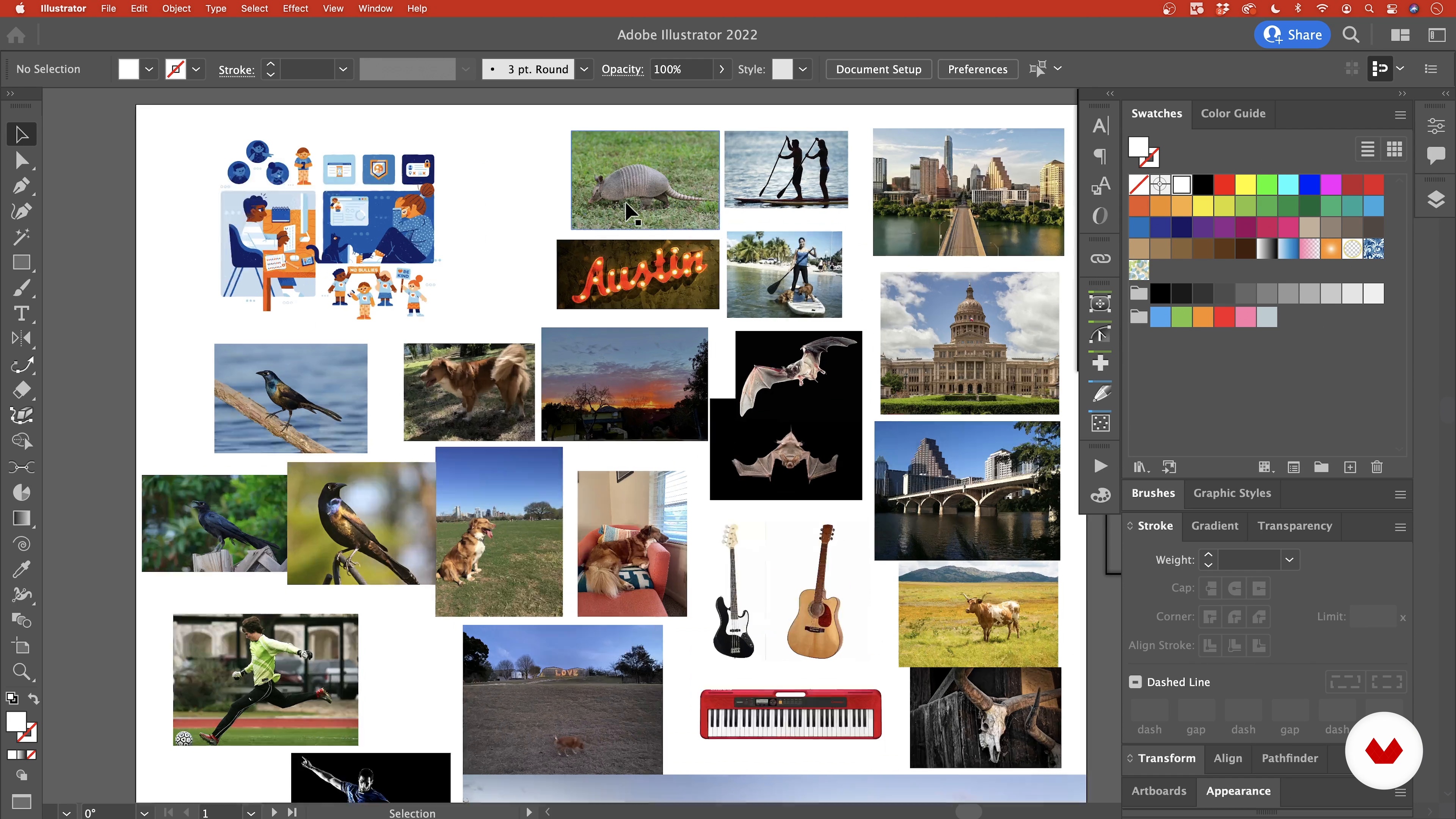1456x819 pixels.
Task: Open Weight dropdown in Stroke panel
Action: [x=1289, y=560]
